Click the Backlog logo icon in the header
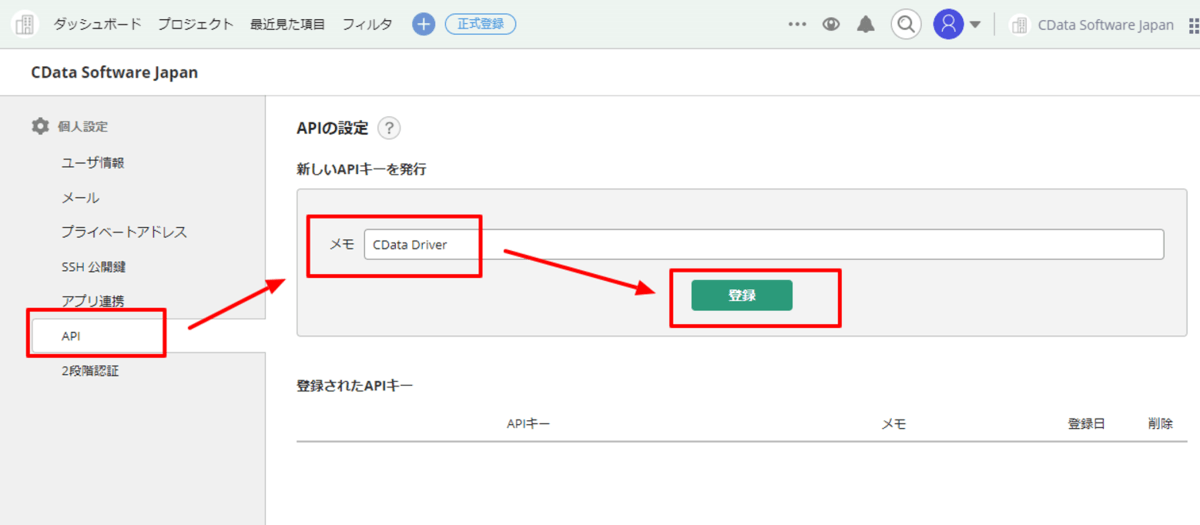 24,24
